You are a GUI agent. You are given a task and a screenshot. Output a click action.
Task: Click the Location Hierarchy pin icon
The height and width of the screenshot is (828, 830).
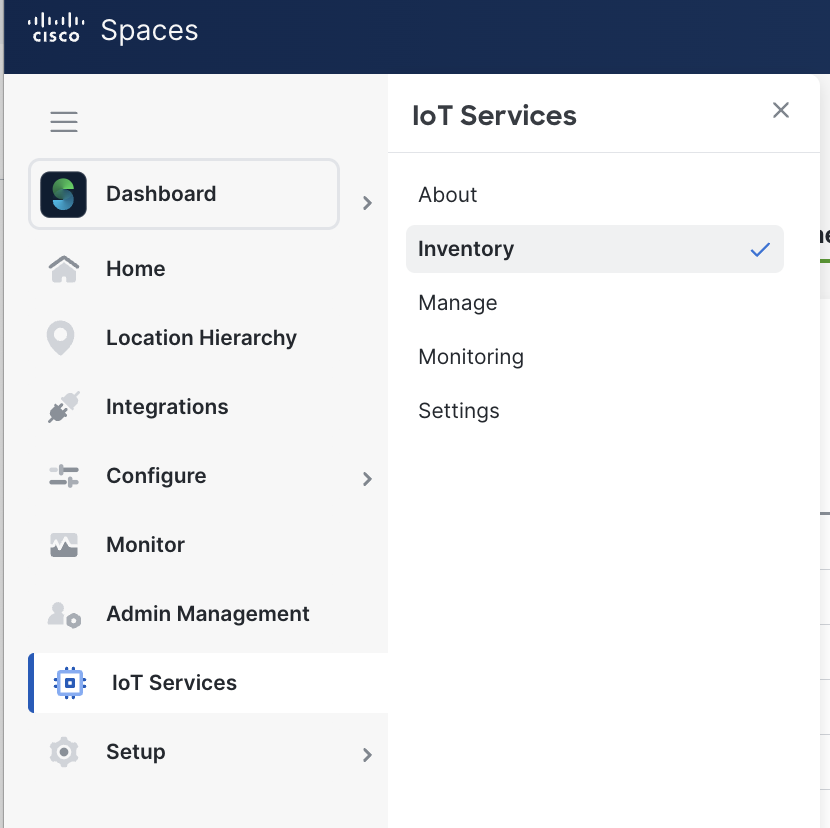pyautogui.click(x=60, y=338)
